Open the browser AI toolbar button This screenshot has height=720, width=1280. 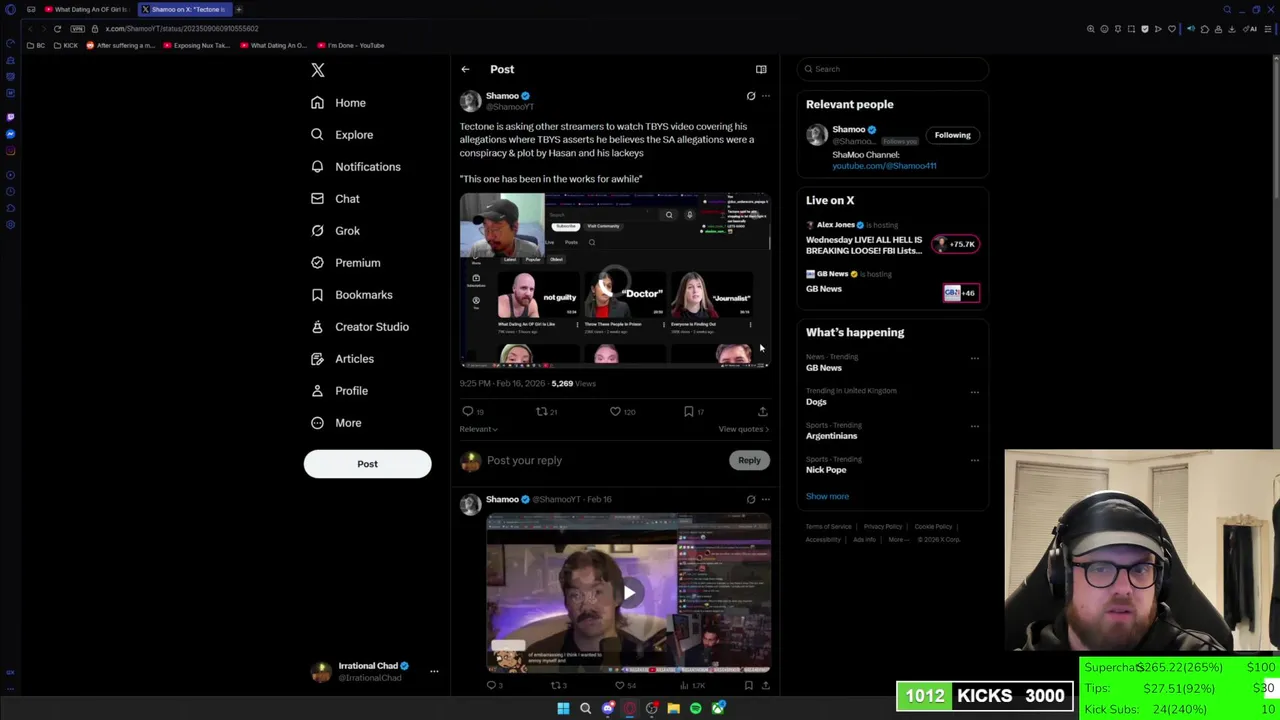pyautogui.click(x=1250, y=29)
